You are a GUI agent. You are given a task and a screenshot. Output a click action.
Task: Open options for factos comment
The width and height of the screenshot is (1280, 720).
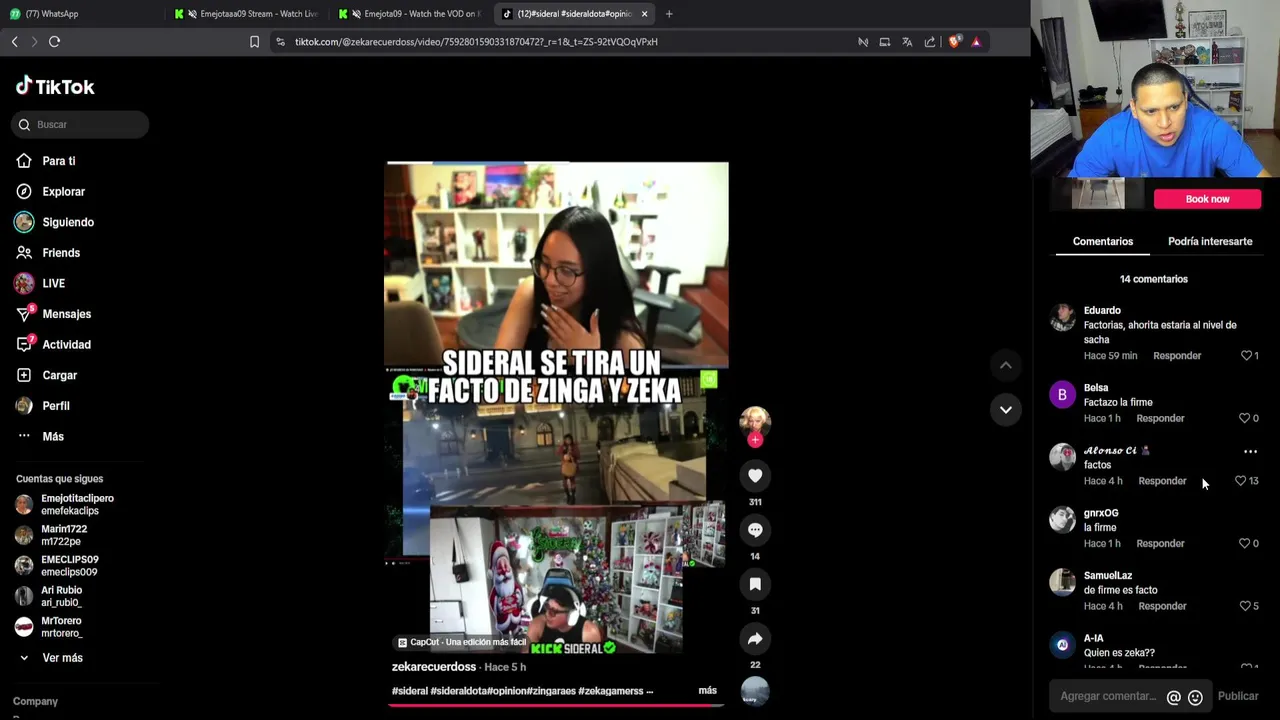coord(1250,452)
